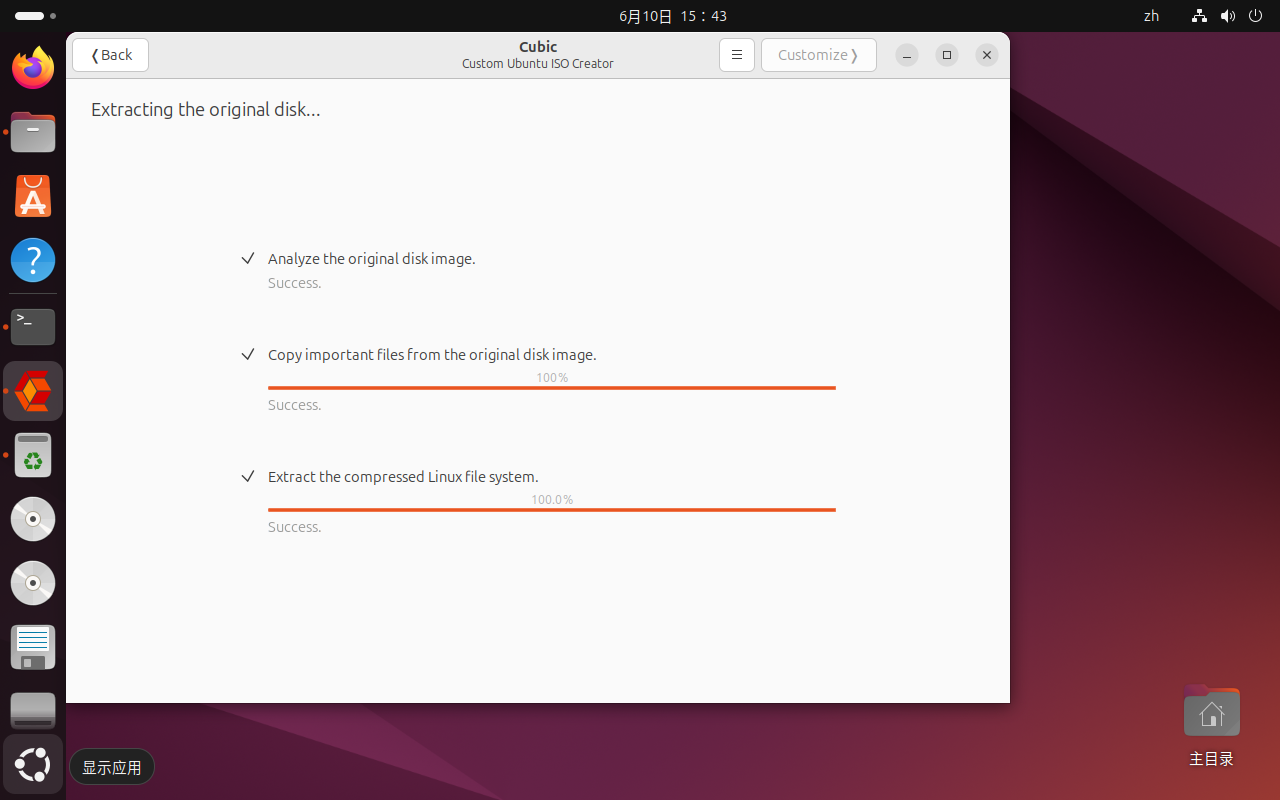Minimize the Cubic window
This screenshot has width=1280, height=800.
(906, 55)
